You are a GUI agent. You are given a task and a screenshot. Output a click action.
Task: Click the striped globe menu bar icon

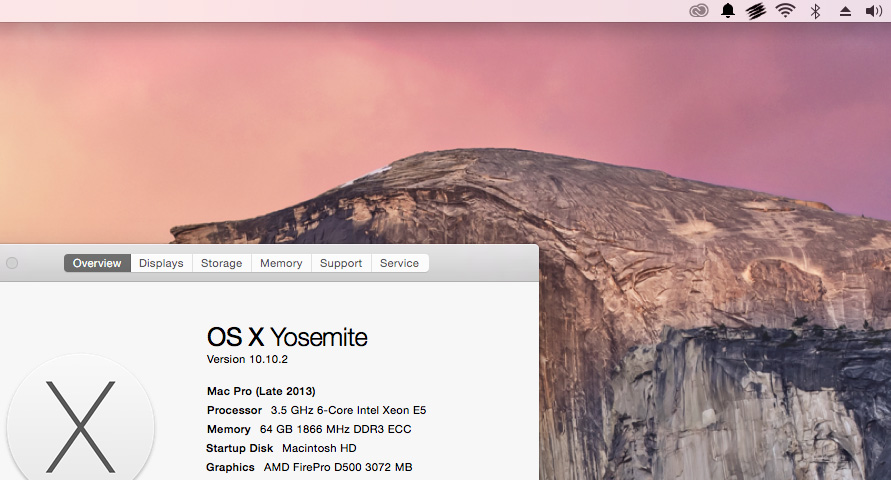(x=756, y=11)
